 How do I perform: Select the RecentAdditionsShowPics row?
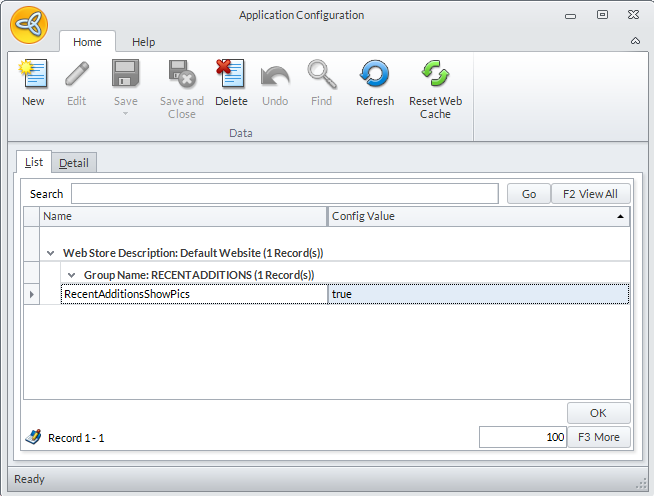[x=194, y=294]
